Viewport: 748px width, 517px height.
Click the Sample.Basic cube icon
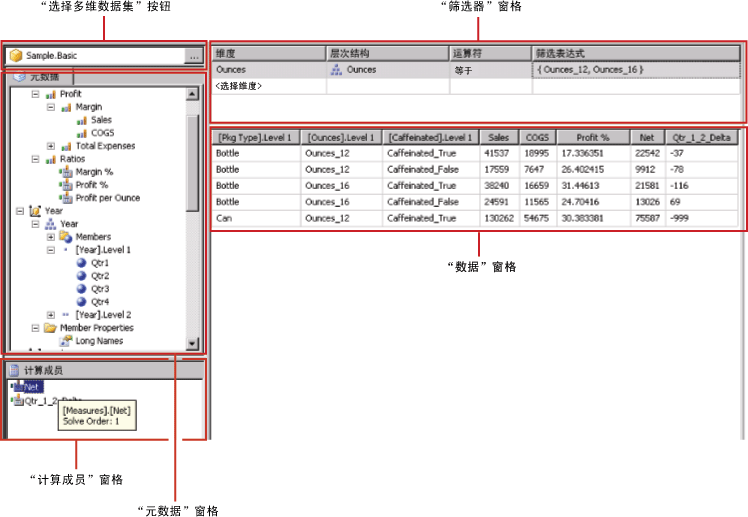[x=16, y=56]
